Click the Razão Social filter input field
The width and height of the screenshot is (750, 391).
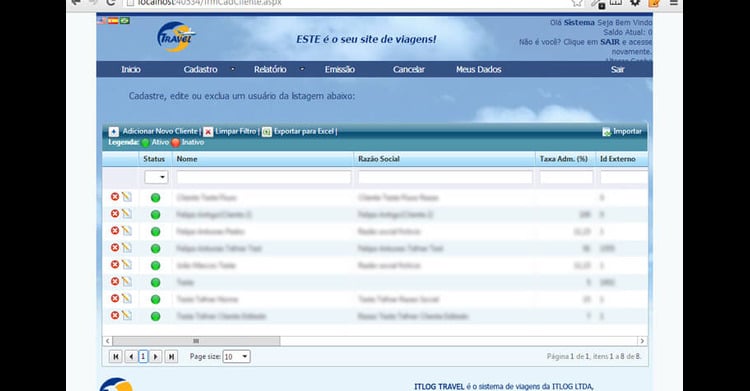445,178
